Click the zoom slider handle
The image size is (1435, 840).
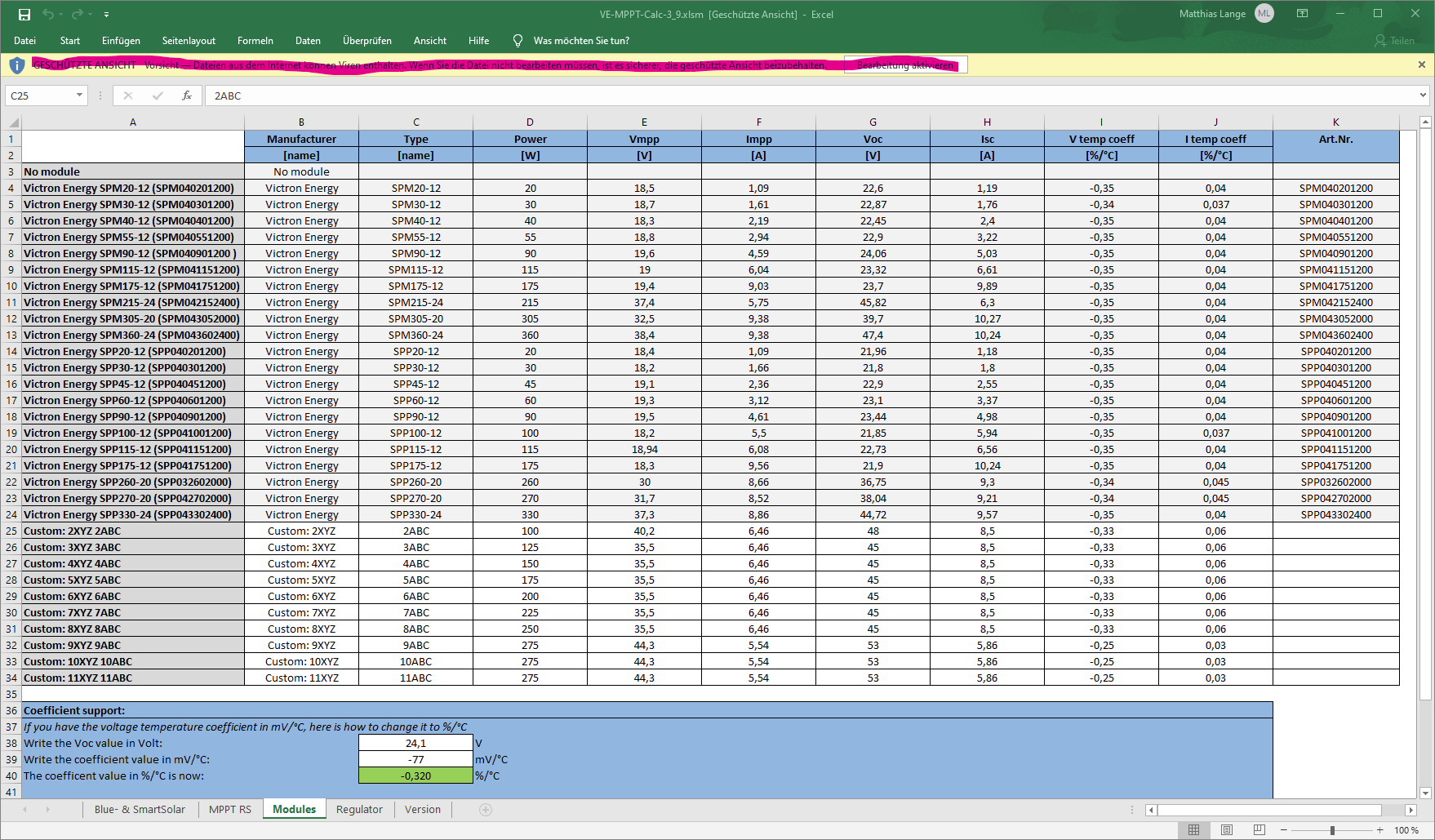1332,830
